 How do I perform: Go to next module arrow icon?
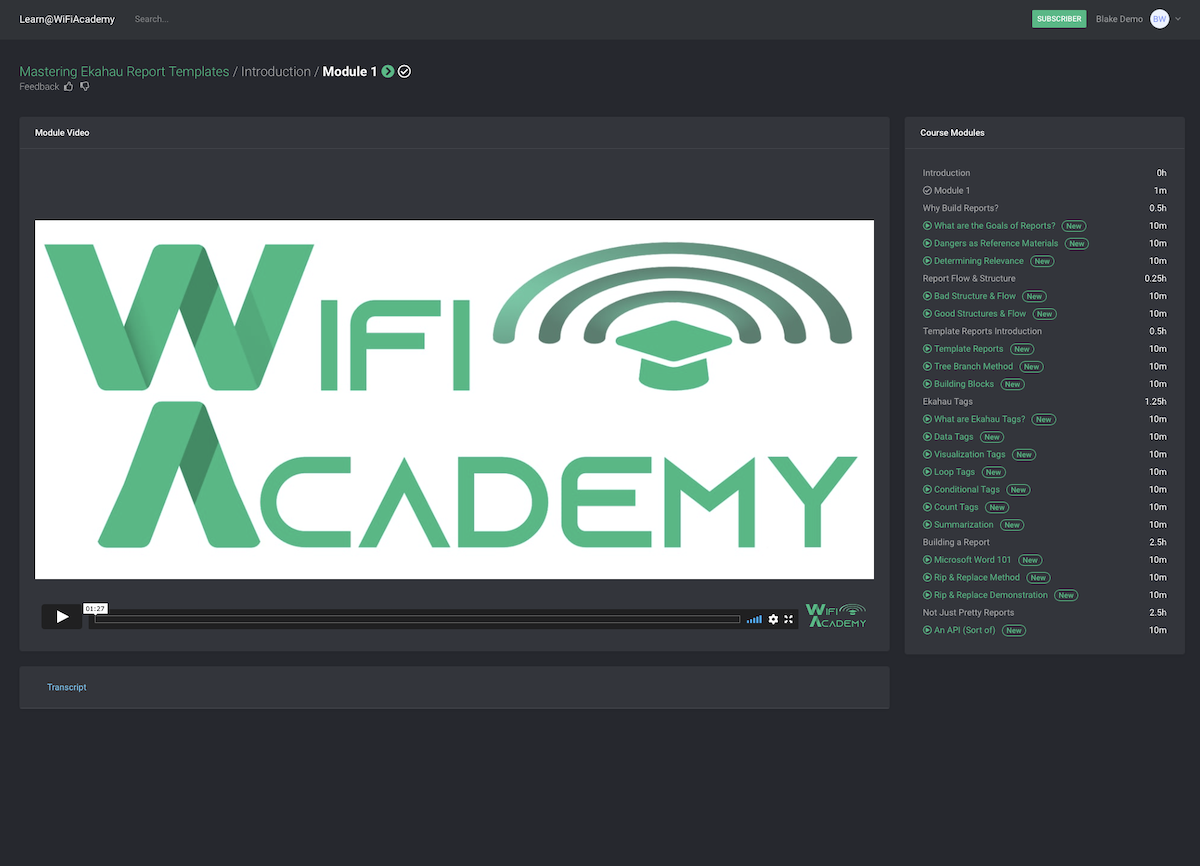388,72
